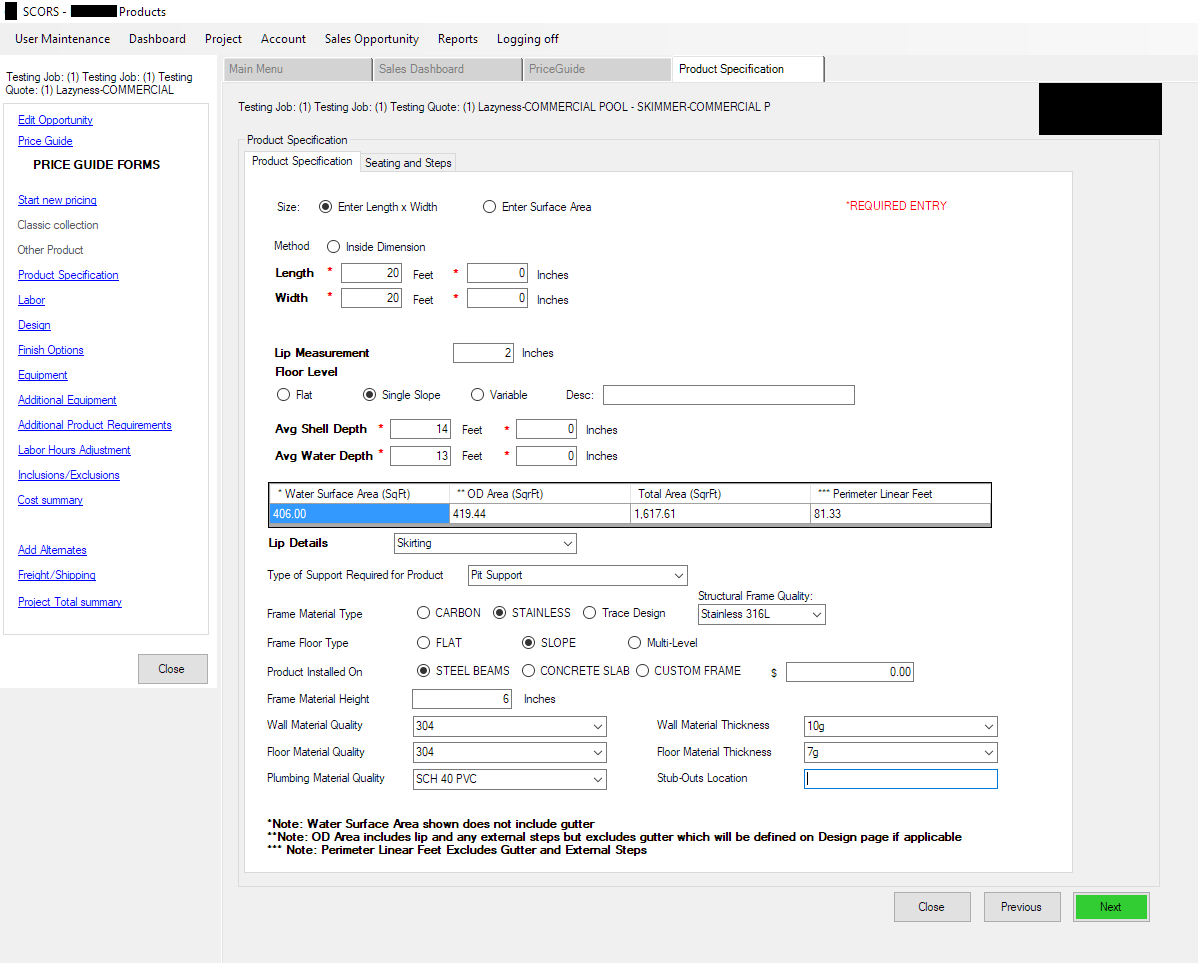The height and width of the screenshot is (963, 1198).
Task: Select SLOPE frame floor type
Action: tap(528, 643)
